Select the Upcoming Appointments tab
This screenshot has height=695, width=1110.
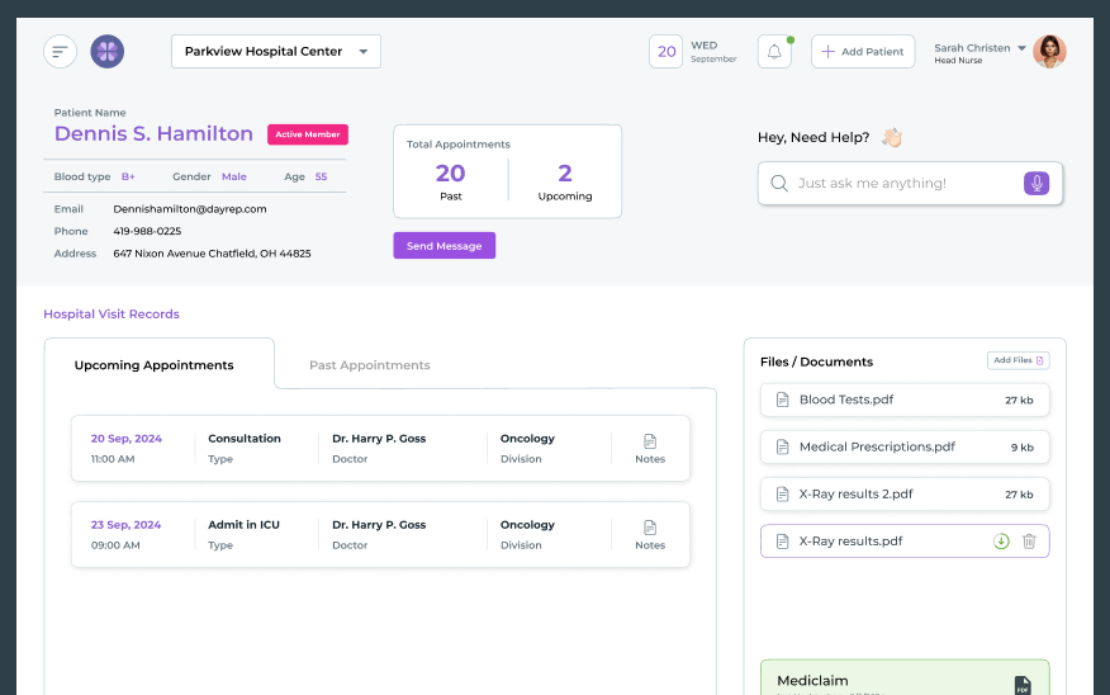coord(154,365)
